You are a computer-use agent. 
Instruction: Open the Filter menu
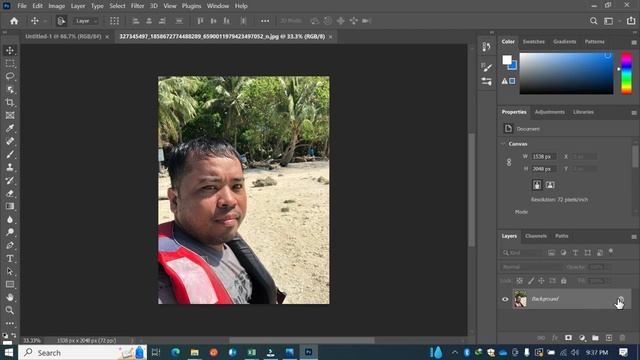point(137,6)
